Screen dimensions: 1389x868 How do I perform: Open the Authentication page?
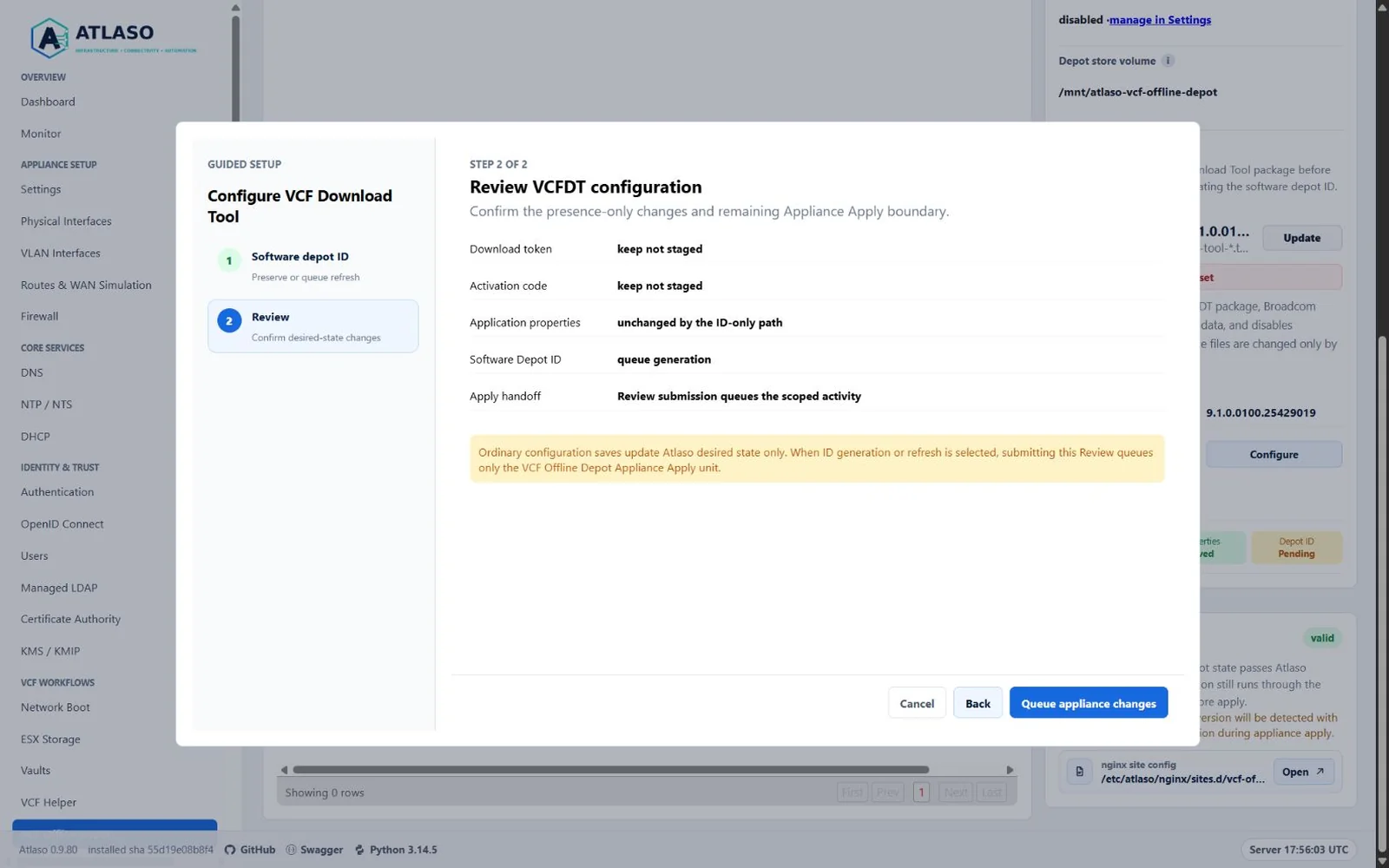tap(57, 492)
